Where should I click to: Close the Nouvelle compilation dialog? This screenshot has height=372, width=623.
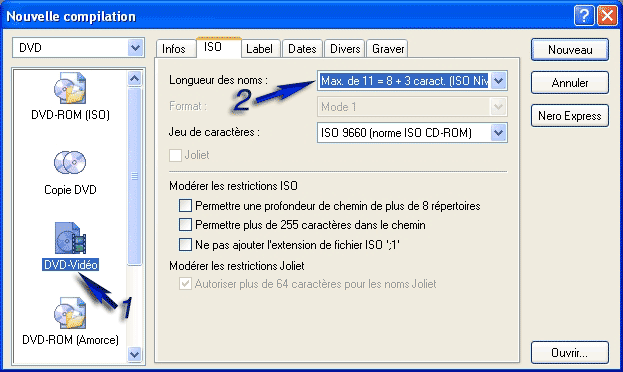(607, 16)
